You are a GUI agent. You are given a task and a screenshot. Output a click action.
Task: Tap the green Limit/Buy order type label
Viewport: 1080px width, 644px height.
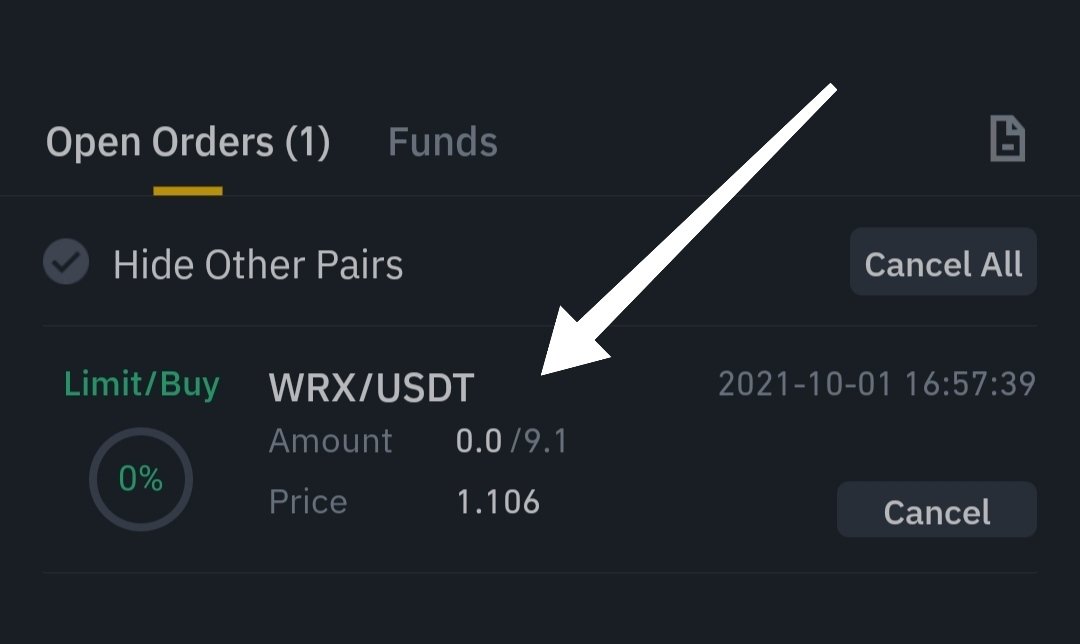point(141,384)
